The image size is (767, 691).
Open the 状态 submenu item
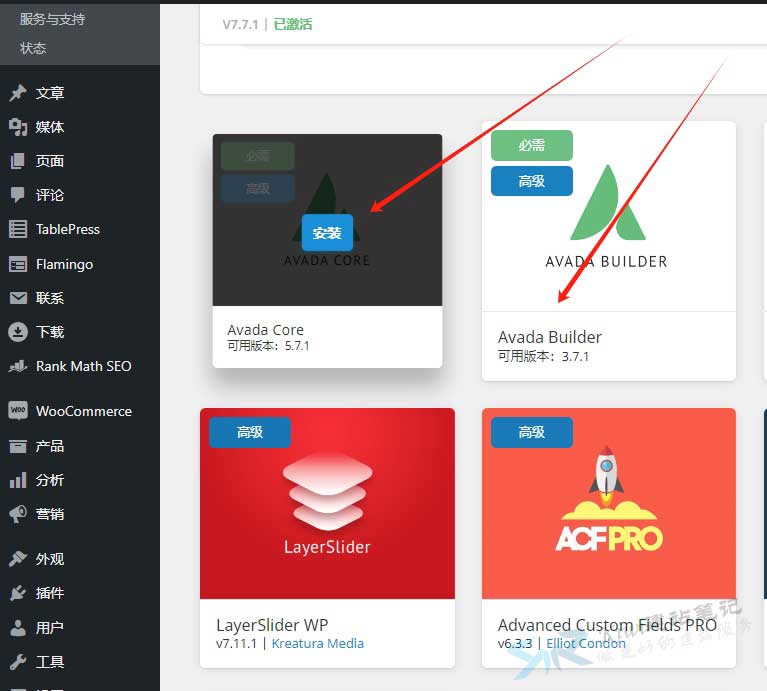click(33, 48)
